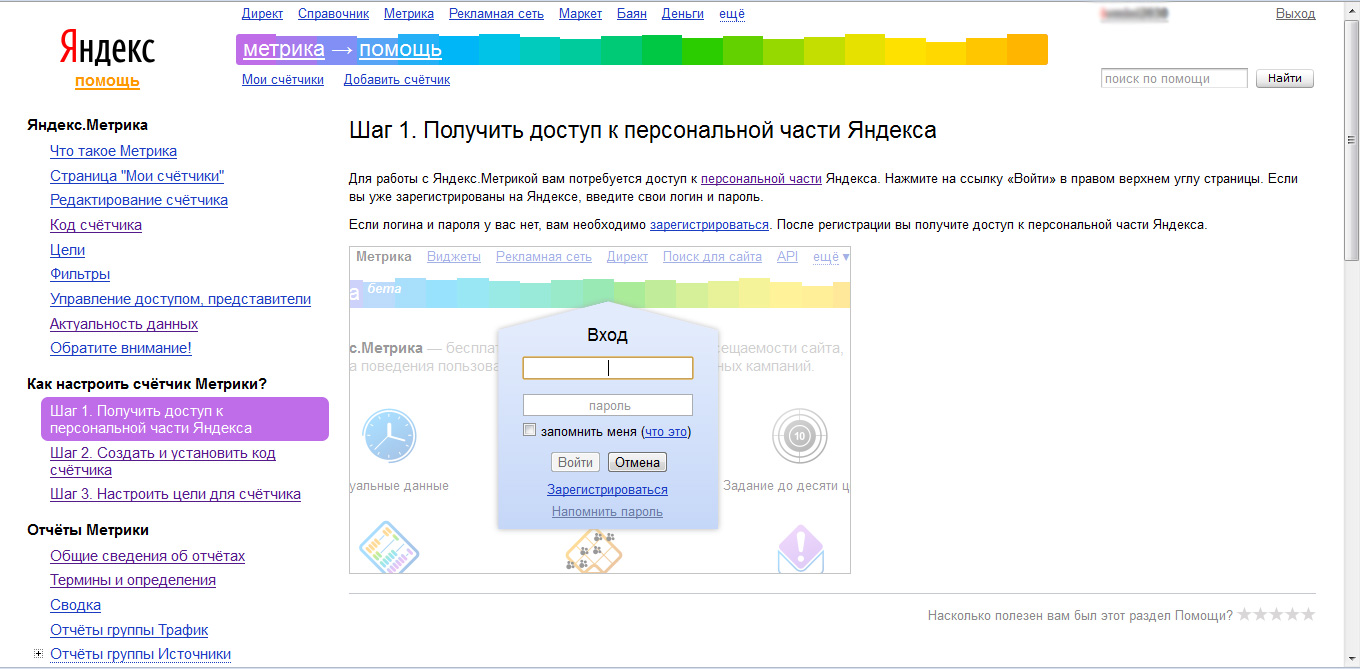Click the target icon with number 10

[x=799, y=436]
